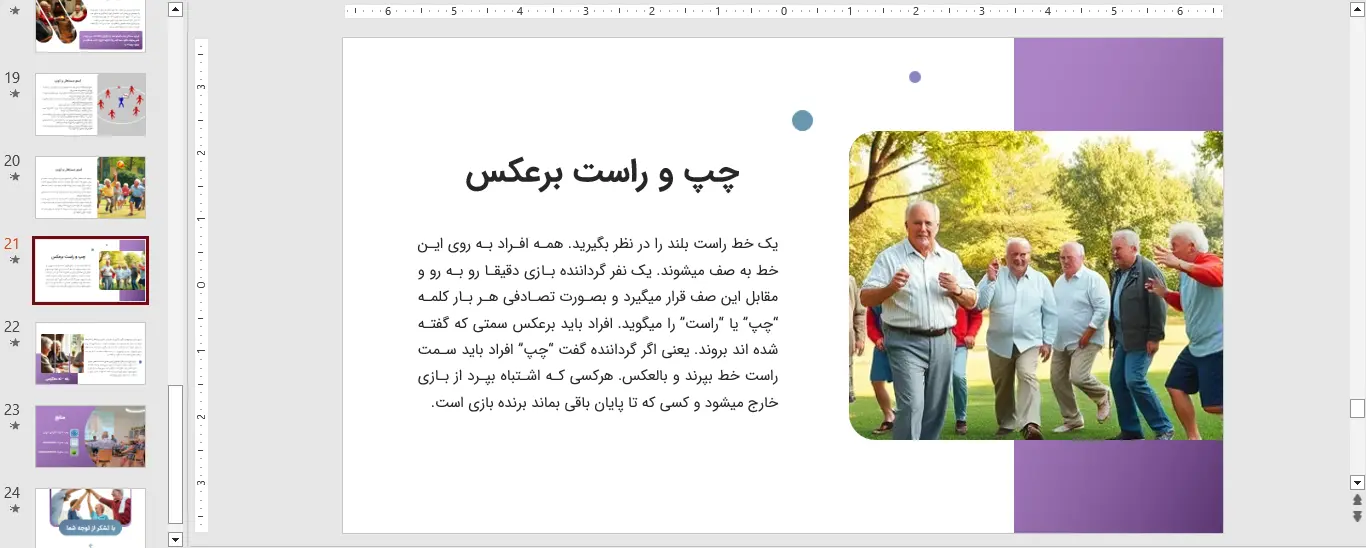
Task: Select slide 22 thumbnail
Action: click(x=90, y=353)
